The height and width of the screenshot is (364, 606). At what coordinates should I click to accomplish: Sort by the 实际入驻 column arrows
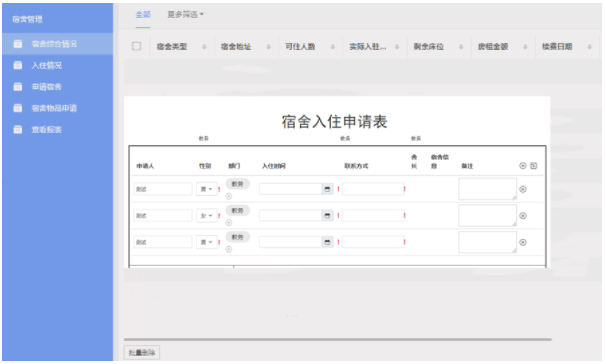(397, 47)
